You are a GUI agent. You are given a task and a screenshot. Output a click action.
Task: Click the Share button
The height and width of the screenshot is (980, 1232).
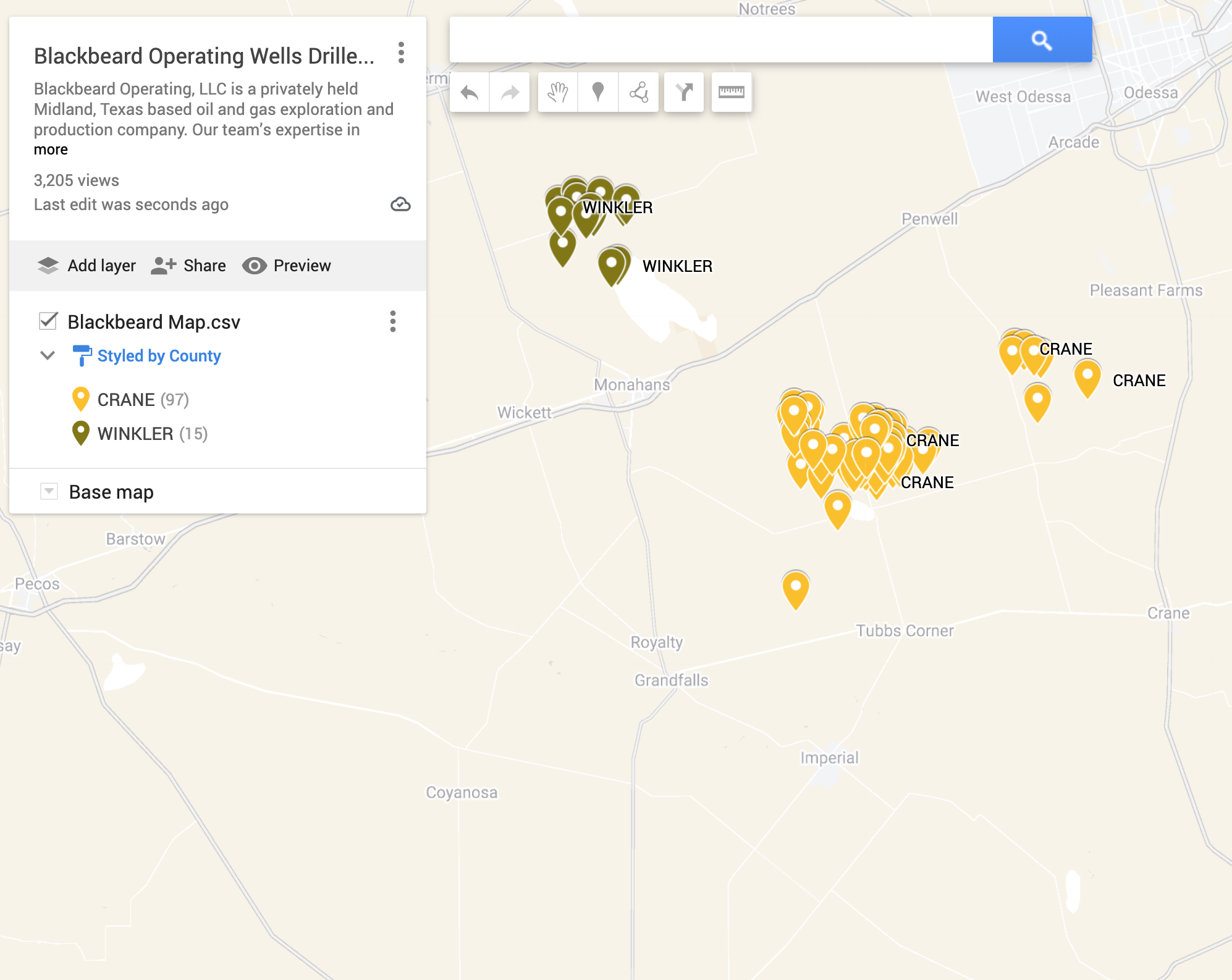(x=189, y=266)
